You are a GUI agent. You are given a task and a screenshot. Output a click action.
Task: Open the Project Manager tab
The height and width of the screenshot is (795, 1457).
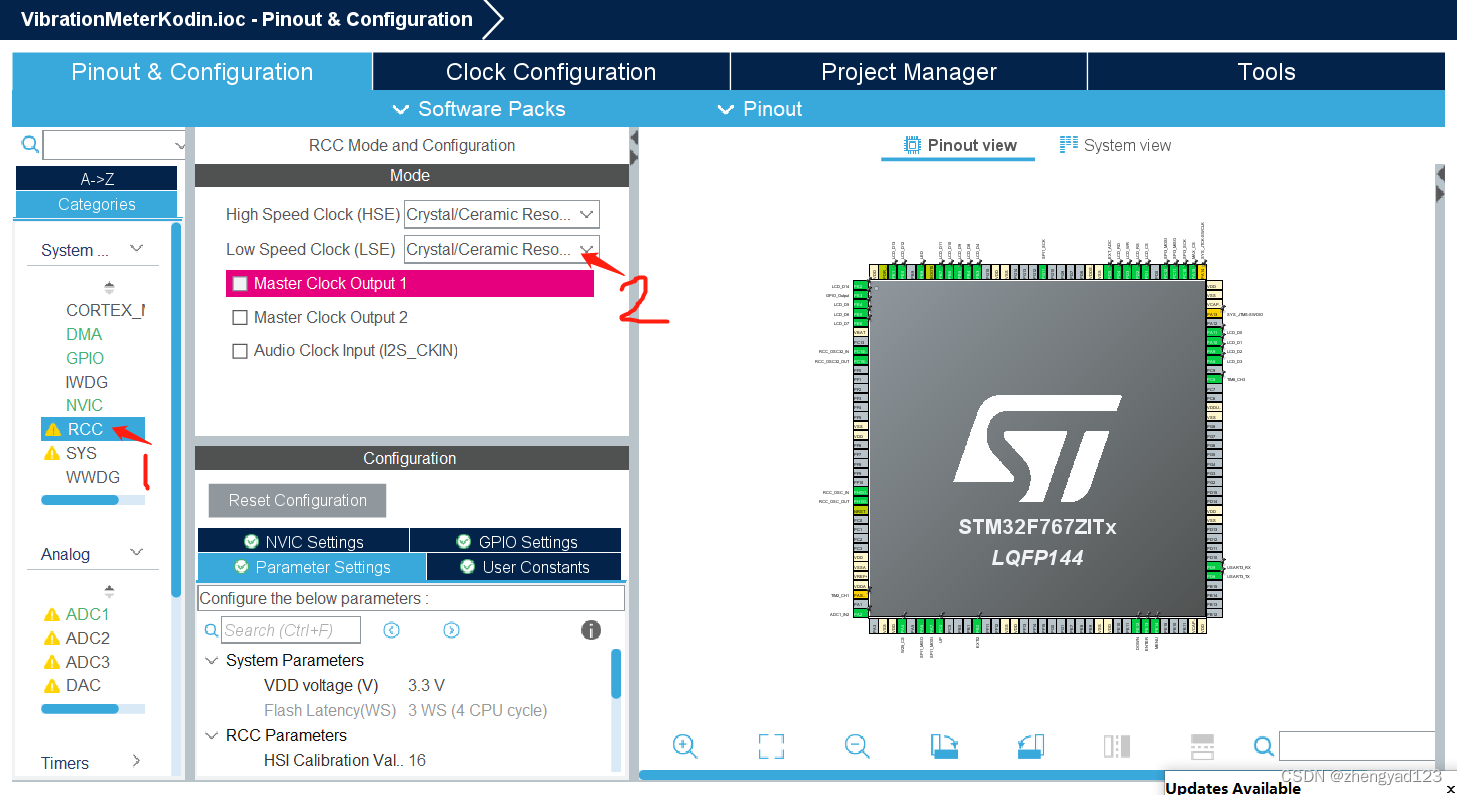(x=908, y=71)
